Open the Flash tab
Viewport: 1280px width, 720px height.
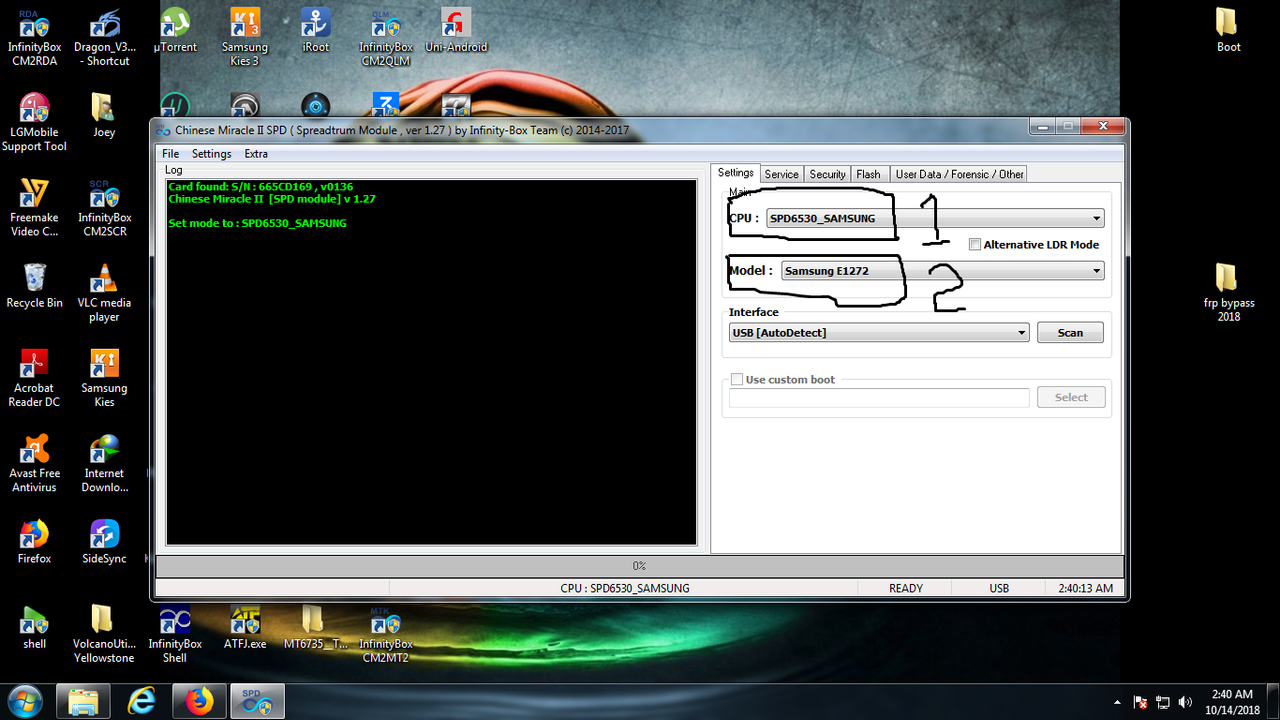pos(868,174)
